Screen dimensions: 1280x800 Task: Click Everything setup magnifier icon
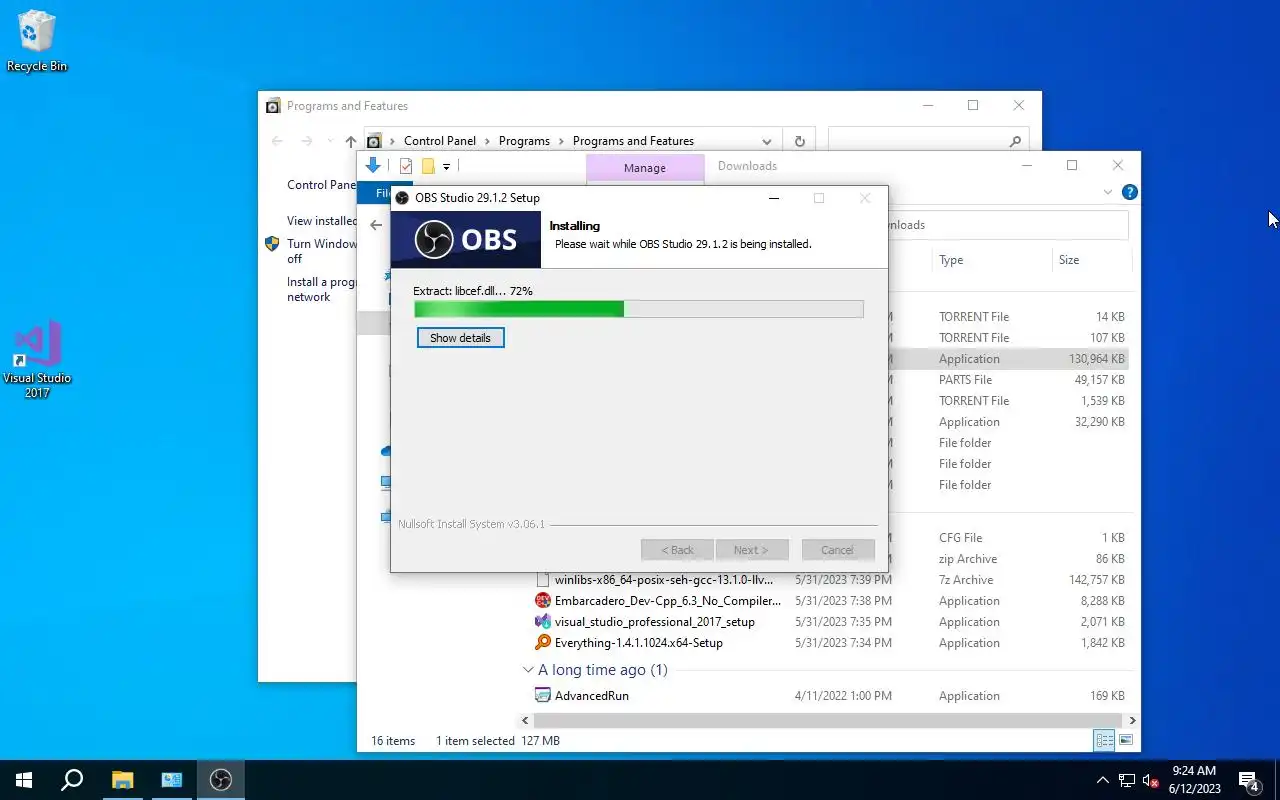point(543,643)
